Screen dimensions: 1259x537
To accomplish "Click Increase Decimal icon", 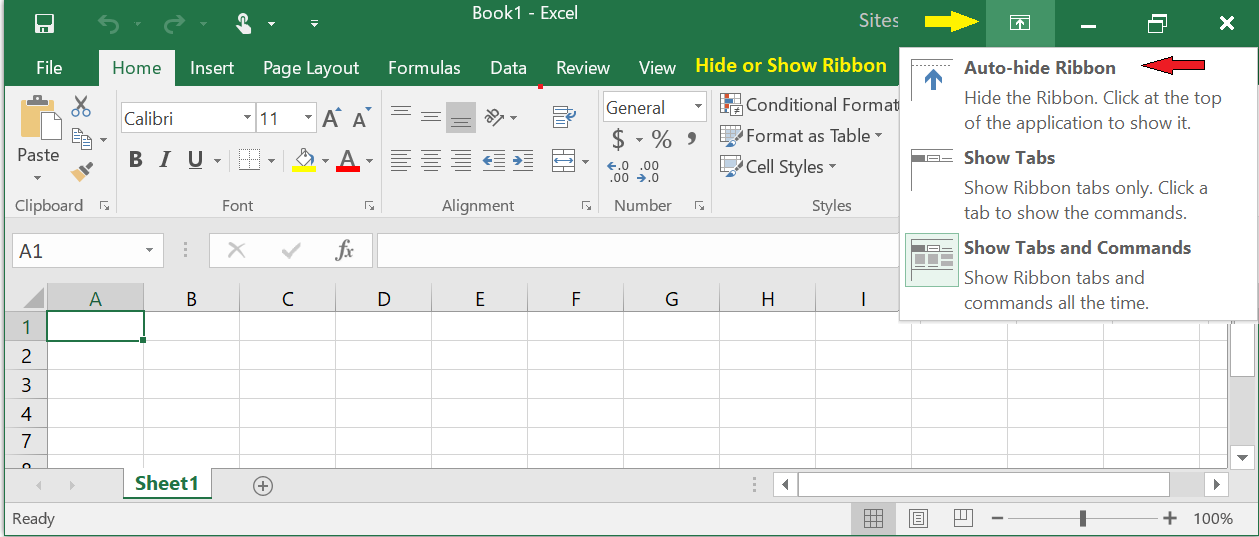I will 618,172.
